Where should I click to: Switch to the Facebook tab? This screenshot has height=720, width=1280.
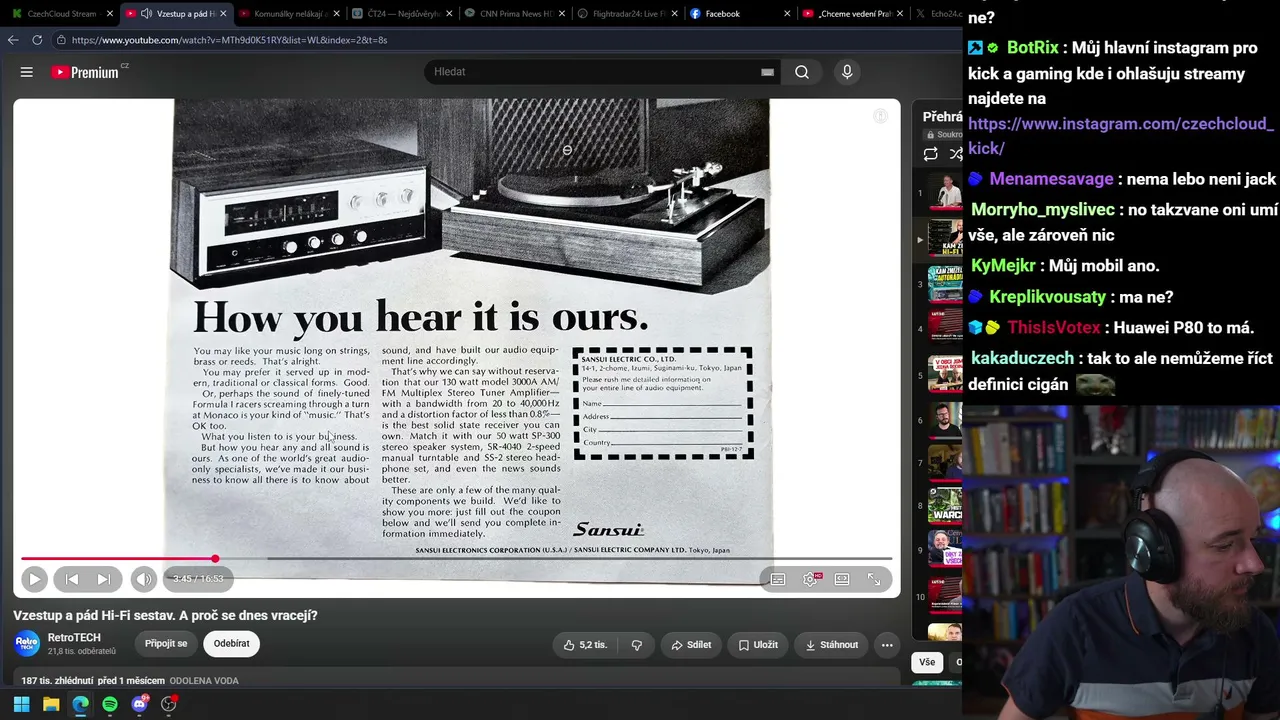tap(741, 14)
